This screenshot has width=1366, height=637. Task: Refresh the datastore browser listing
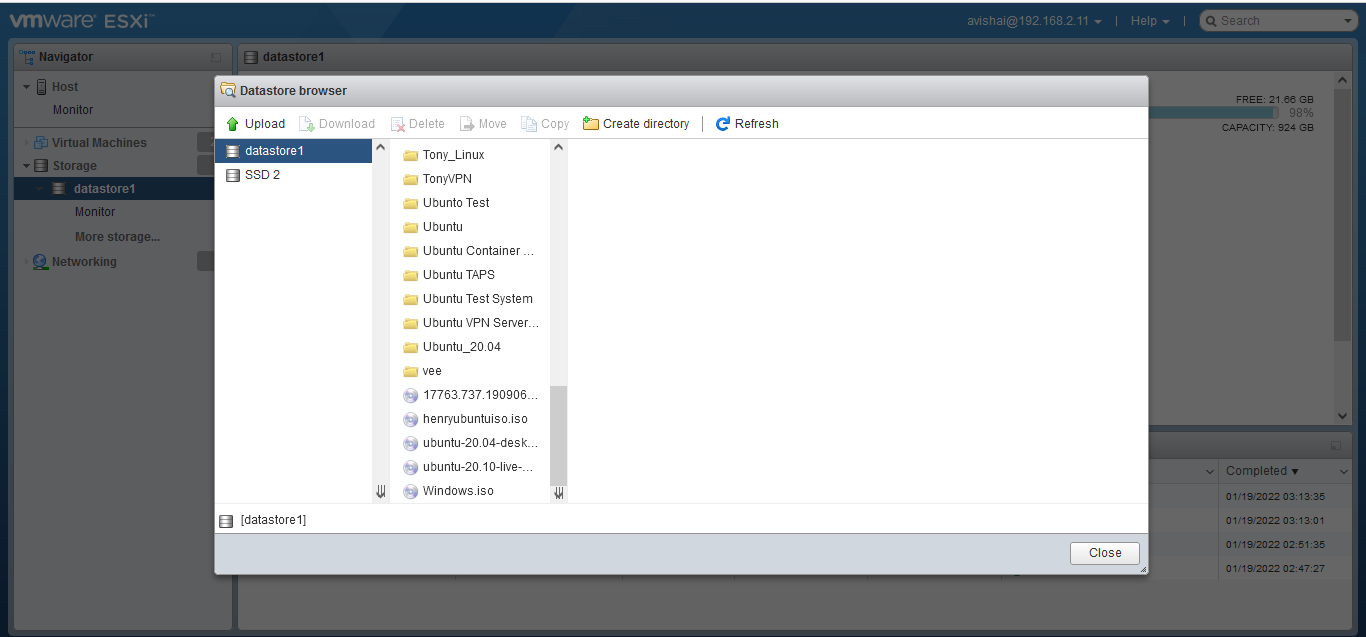(x=747, y=124)
